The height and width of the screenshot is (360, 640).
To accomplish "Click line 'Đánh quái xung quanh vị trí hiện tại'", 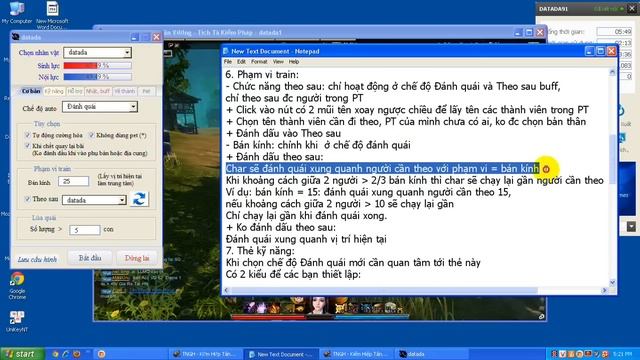I will coord(306,239).
